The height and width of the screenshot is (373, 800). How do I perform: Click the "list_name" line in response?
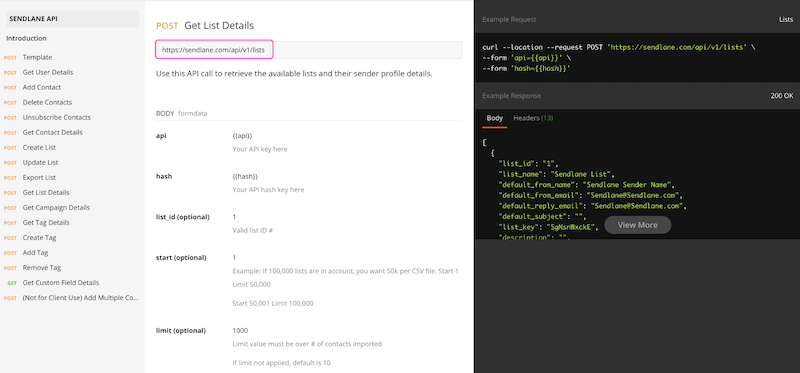[x=558, y=174]
